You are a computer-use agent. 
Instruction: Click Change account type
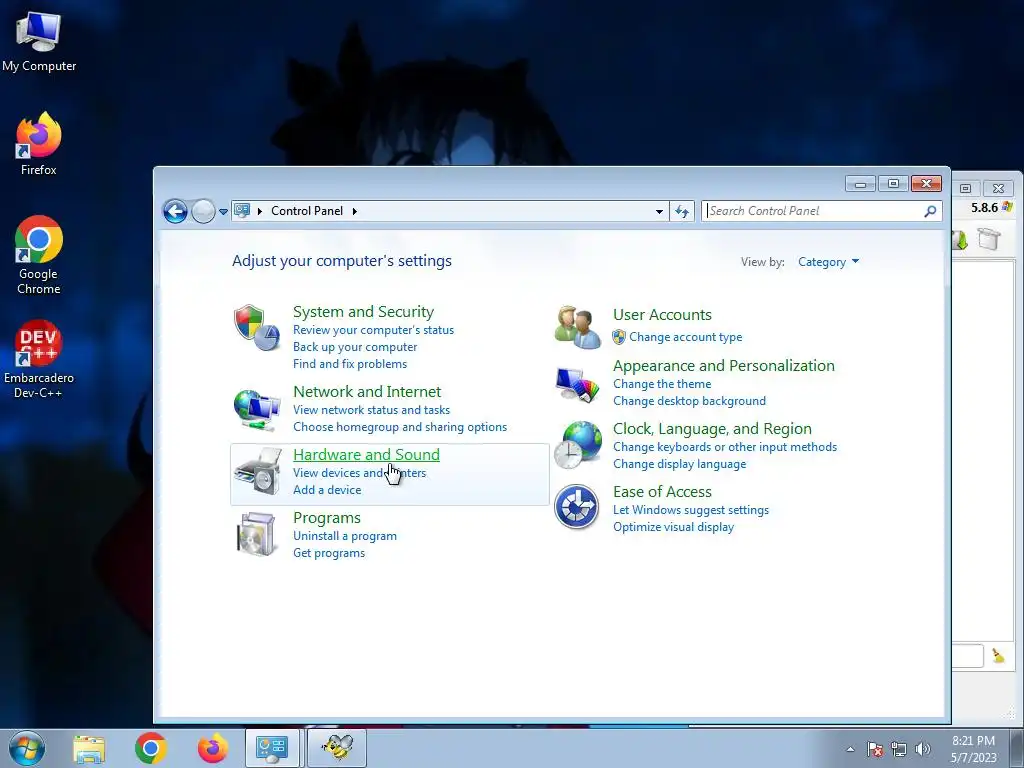pos(686,337)
